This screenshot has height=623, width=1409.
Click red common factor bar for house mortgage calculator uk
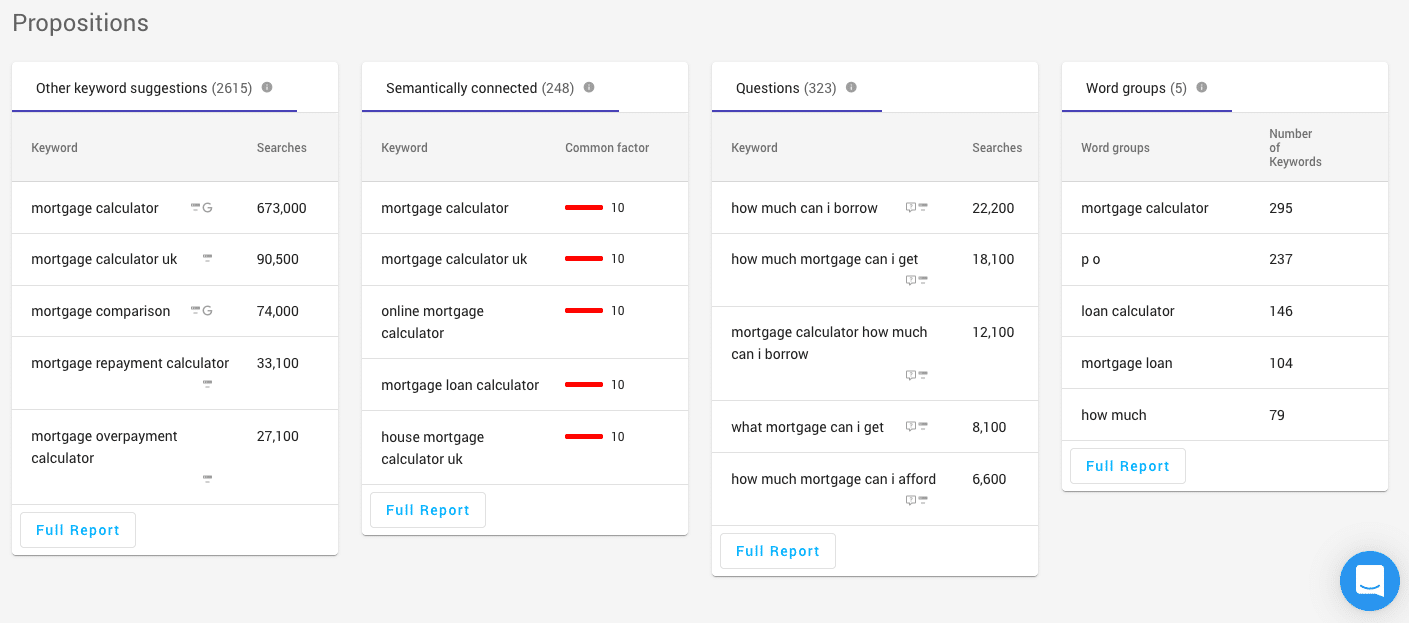pyautogui.click(x=584, y=437)
